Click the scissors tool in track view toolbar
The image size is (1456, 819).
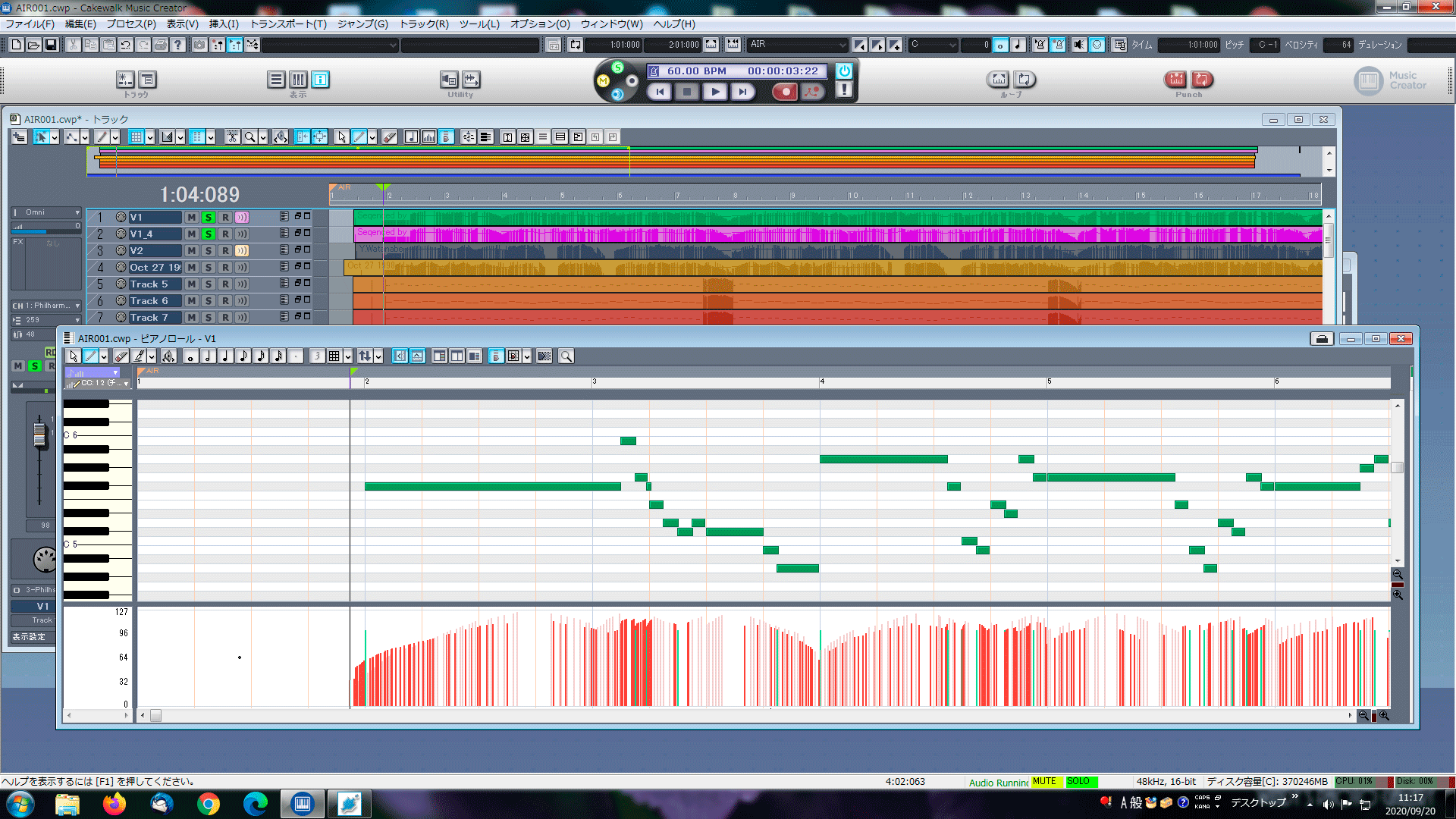[x=232, y=137]
